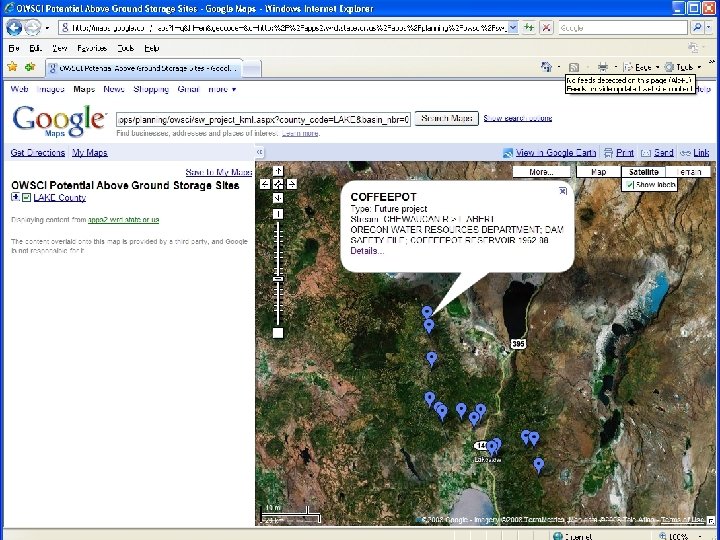Viewport: 720px width, 540px height.
Task: Pan the map up with arrow control
Action: tap(278, 171)
